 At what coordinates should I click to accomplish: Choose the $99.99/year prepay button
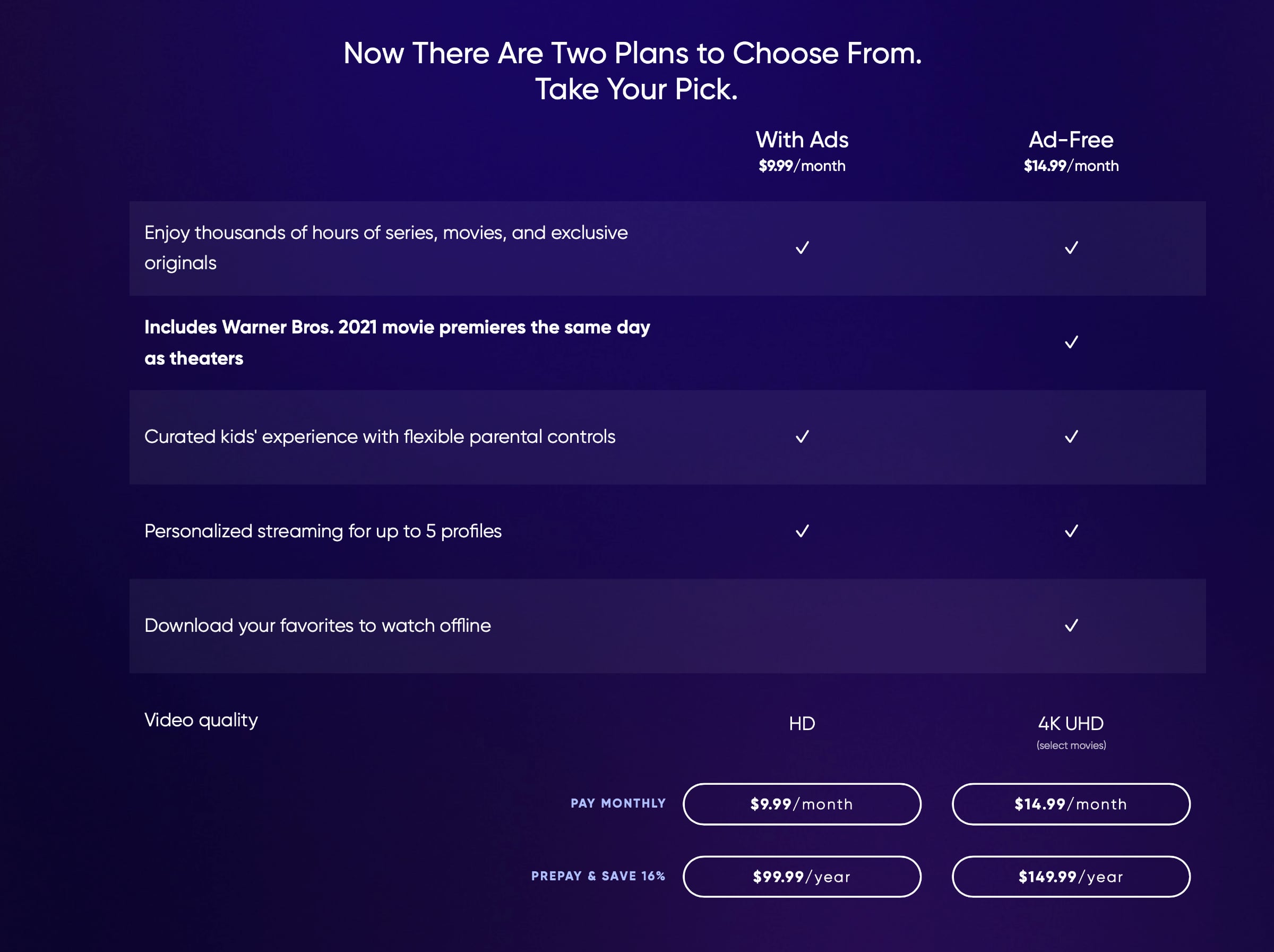pyautogui.click(x=802, y=877)
